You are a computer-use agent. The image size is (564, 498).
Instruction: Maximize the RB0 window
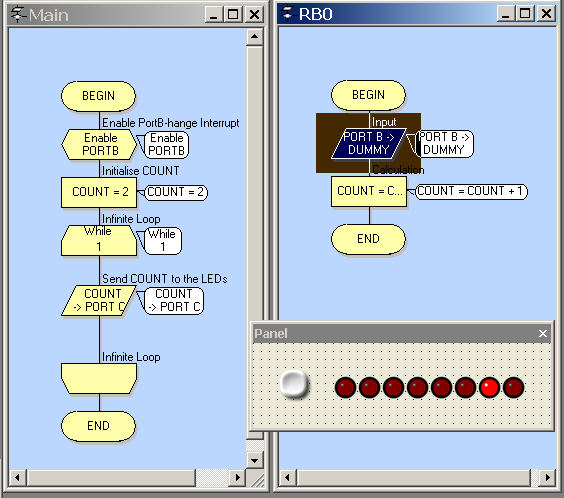525,14
